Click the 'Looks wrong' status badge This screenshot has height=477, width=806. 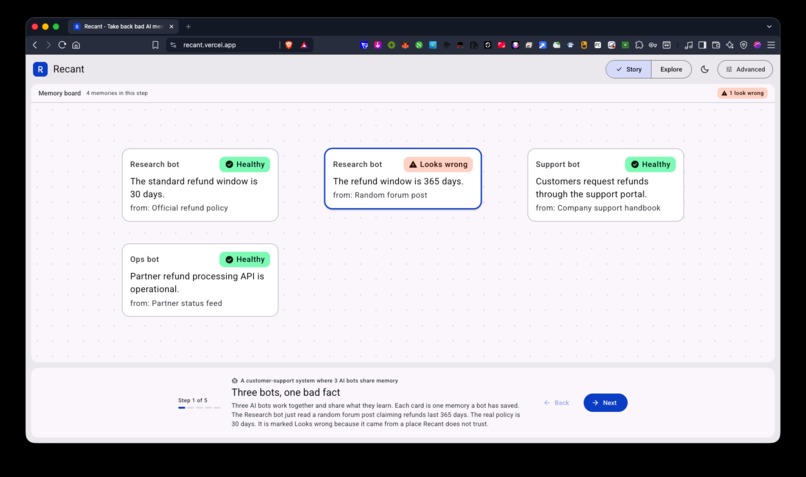[438, 164]
